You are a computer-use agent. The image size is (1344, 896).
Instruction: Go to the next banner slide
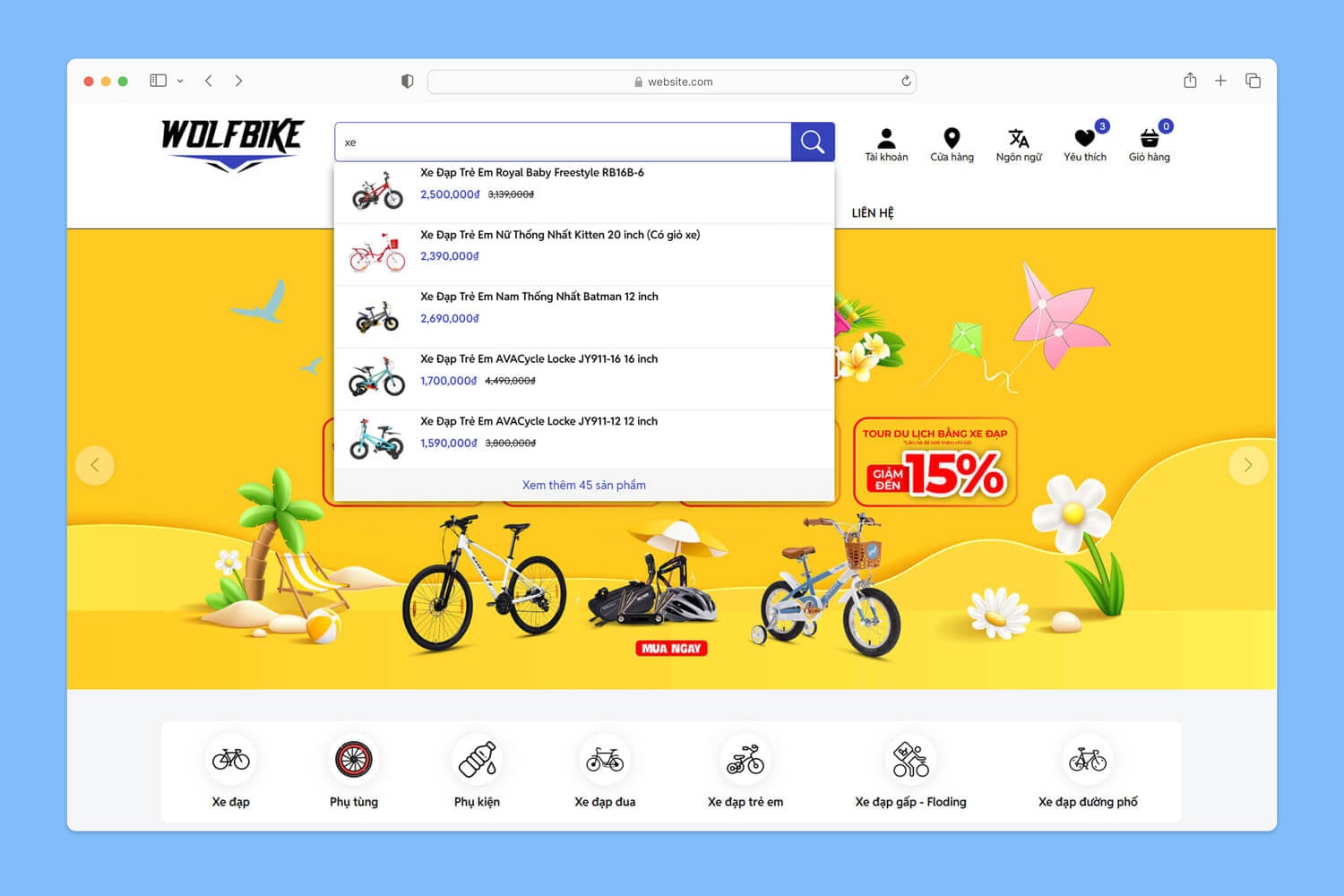pyautogui.click(x=1247, y=465)
